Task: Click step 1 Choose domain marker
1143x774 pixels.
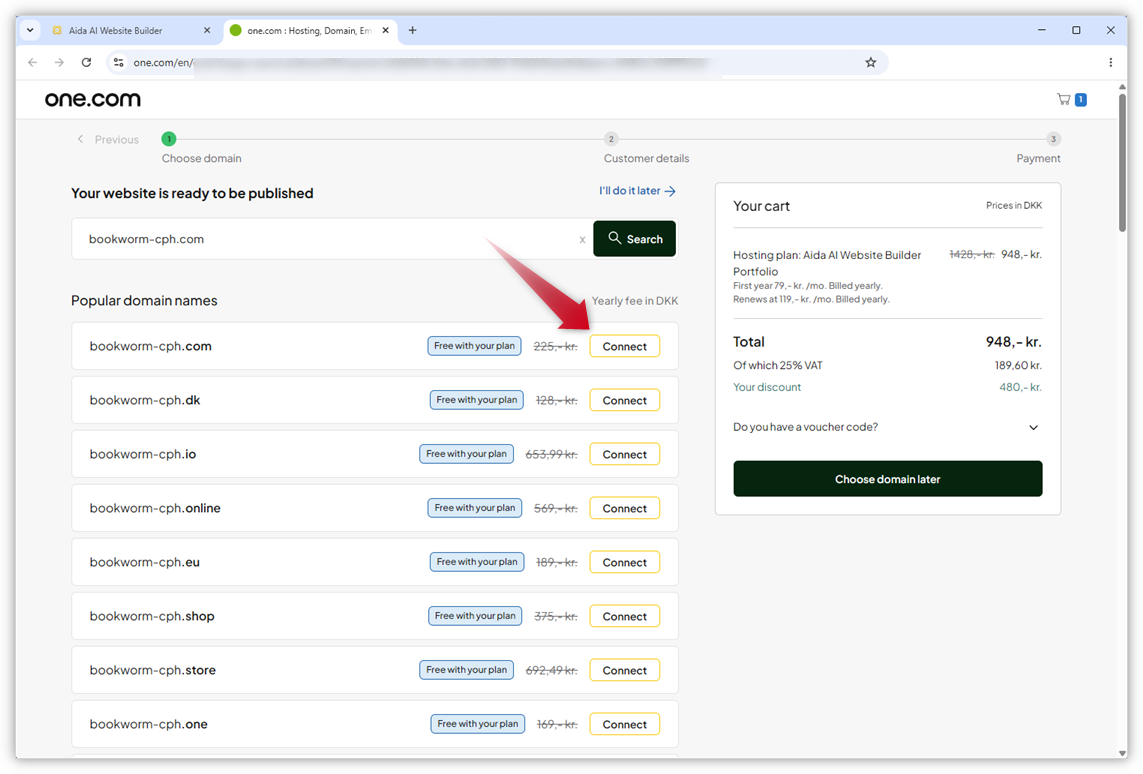Action: (x=169, y=138)
